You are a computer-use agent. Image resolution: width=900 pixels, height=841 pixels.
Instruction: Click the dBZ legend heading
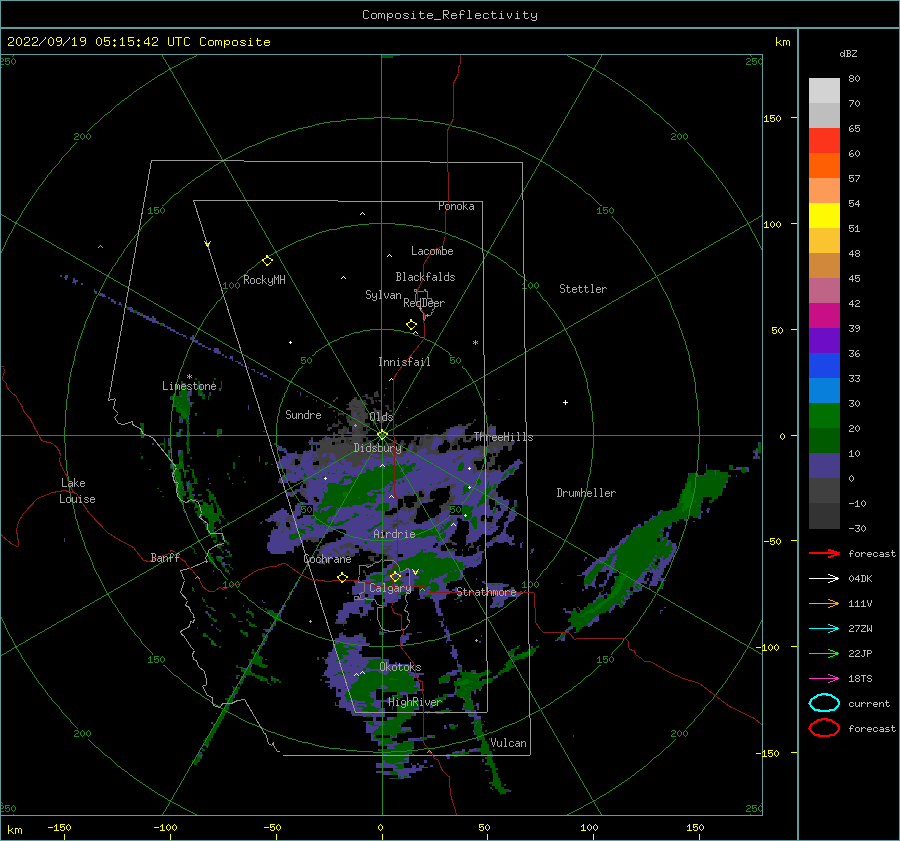848,53
